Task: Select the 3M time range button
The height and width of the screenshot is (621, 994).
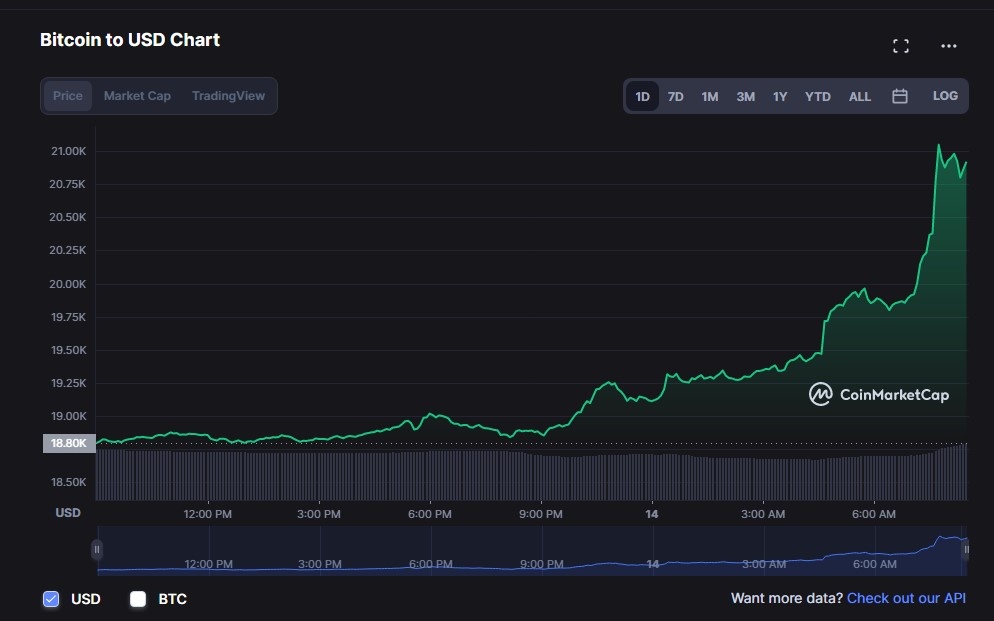Action: tap(745, 95)
